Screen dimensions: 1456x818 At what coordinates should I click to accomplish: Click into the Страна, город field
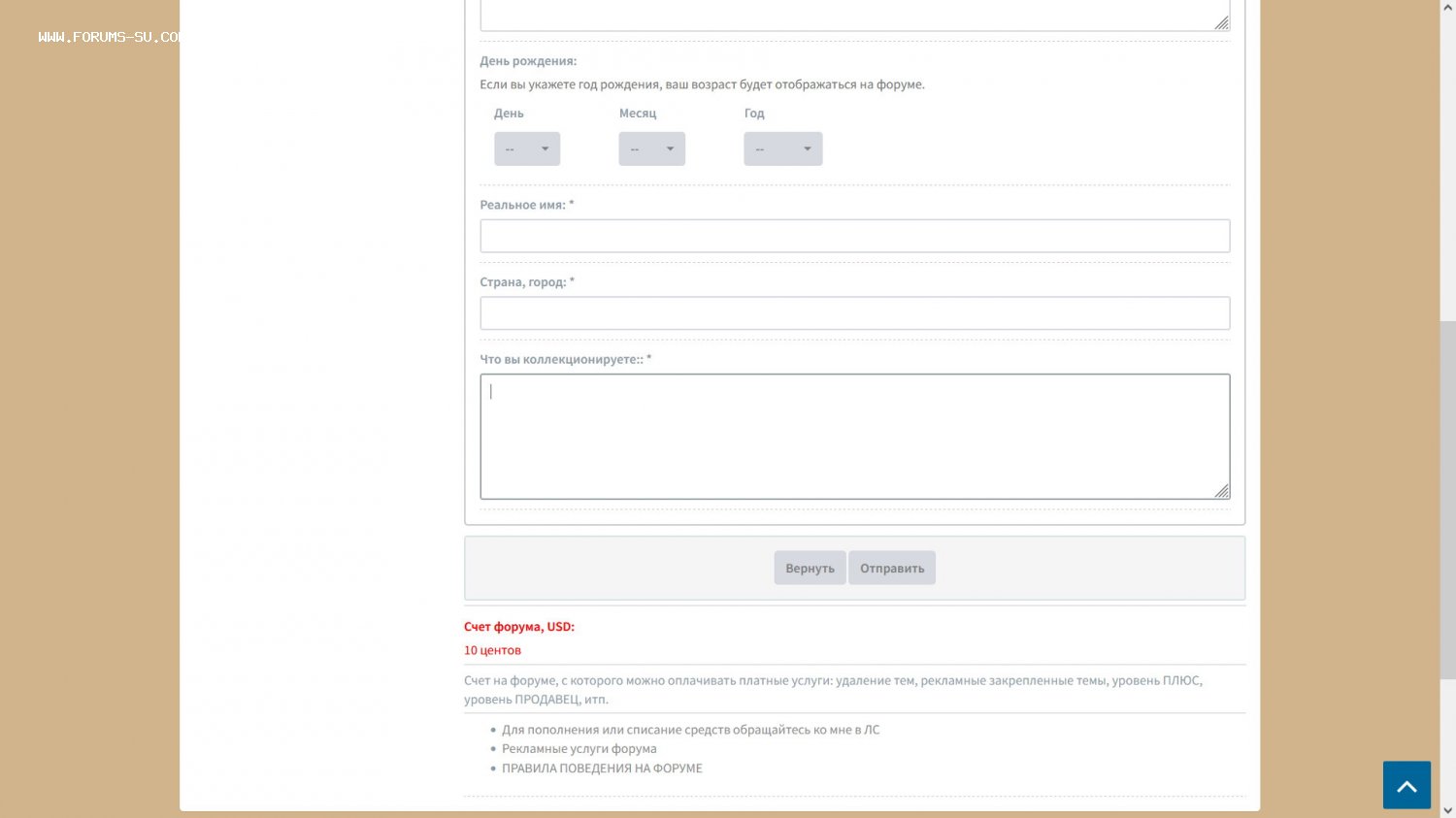pos(854,313)
